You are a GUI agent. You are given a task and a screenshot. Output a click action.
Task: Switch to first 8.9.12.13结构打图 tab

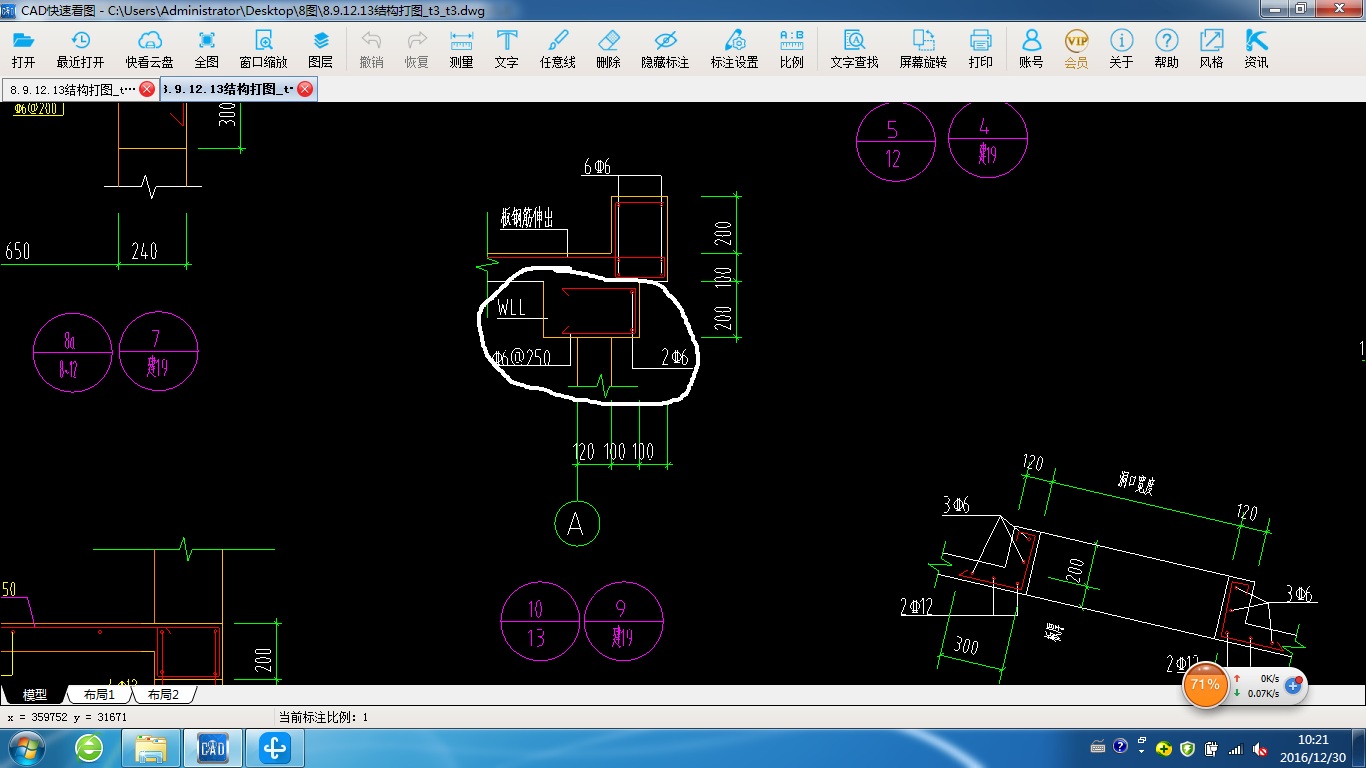click(72, 89)
